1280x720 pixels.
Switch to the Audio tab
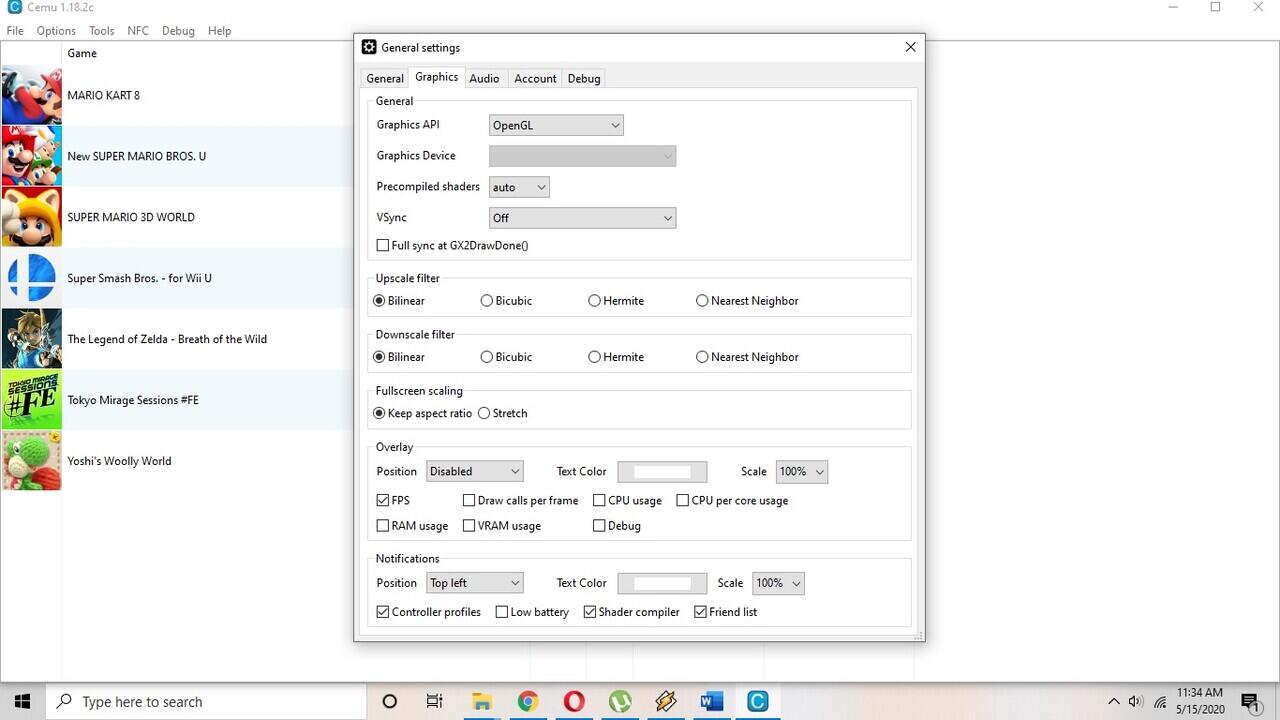point(484,78)
